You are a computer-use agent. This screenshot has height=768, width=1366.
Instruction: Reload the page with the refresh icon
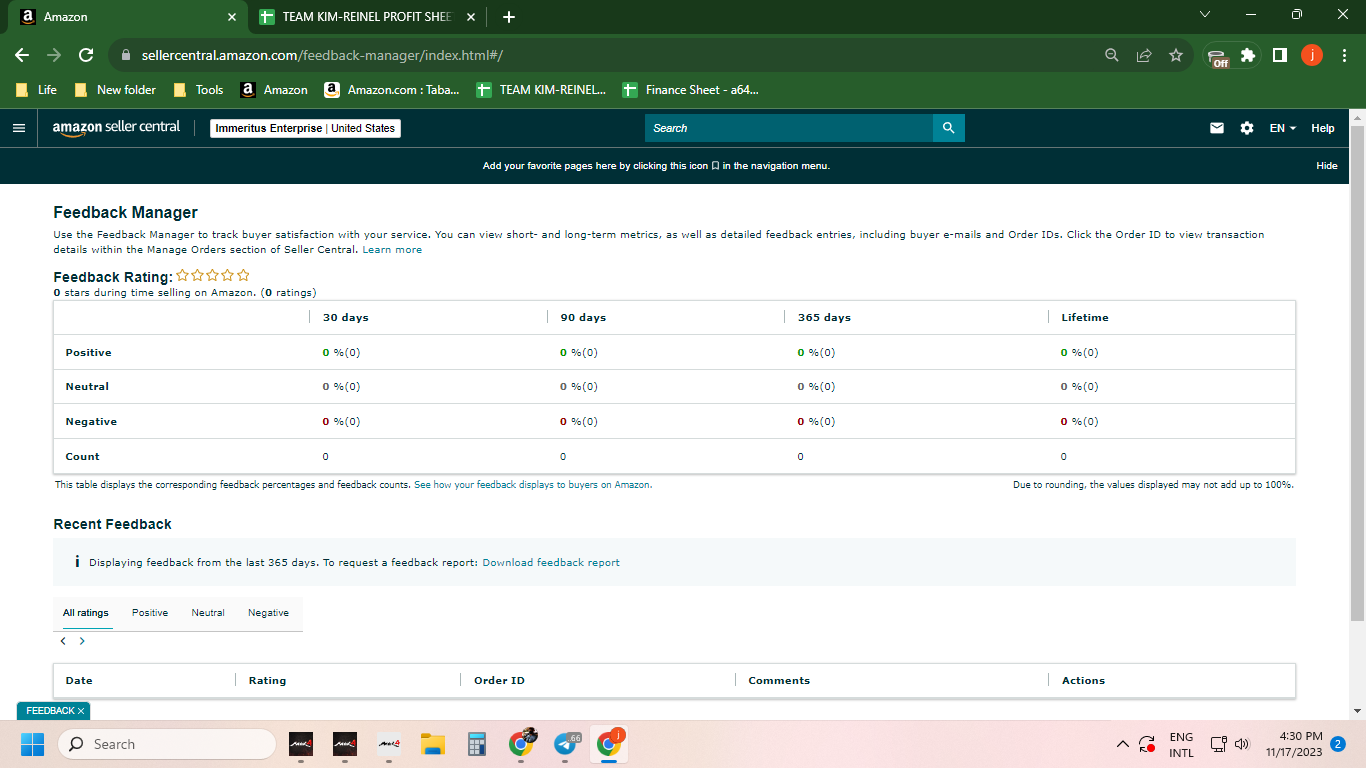coord(86,55)
